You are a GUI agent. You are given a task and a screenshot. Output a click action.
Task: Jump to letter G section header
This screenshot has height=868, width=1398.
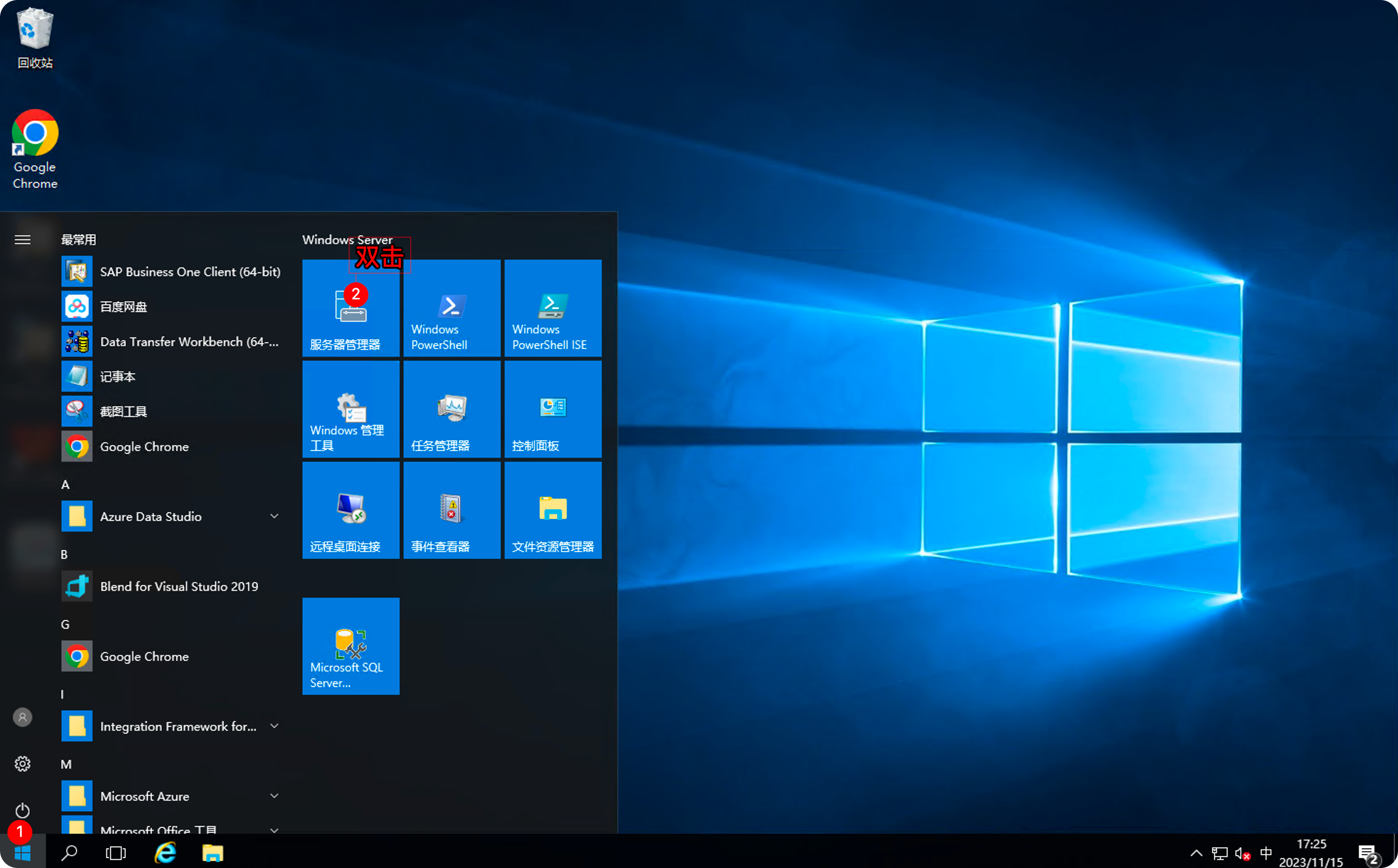pos(66,625)
